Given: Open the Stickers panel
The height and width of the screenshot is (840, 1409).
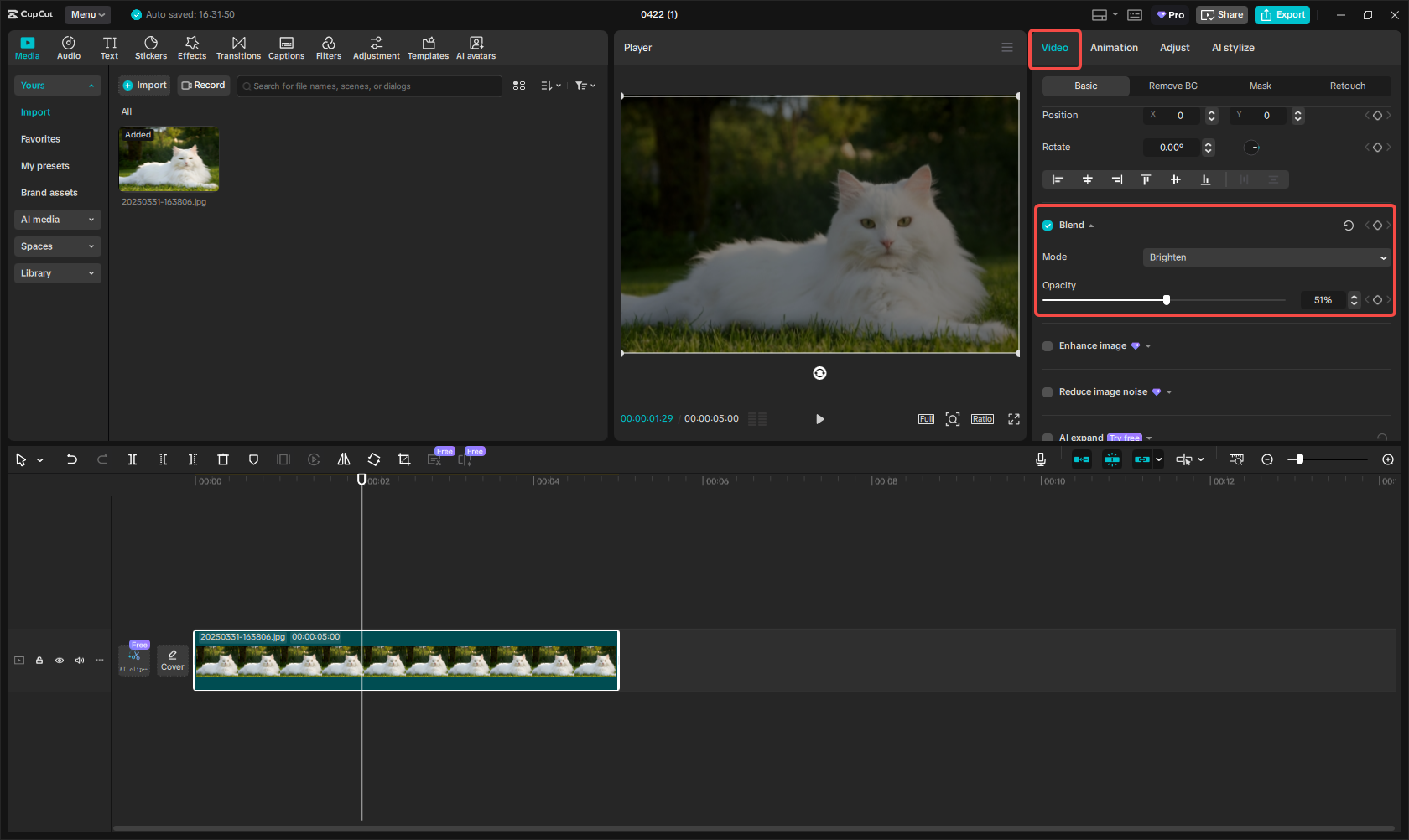Looking at the screenshot, I should tap(151, 48).
